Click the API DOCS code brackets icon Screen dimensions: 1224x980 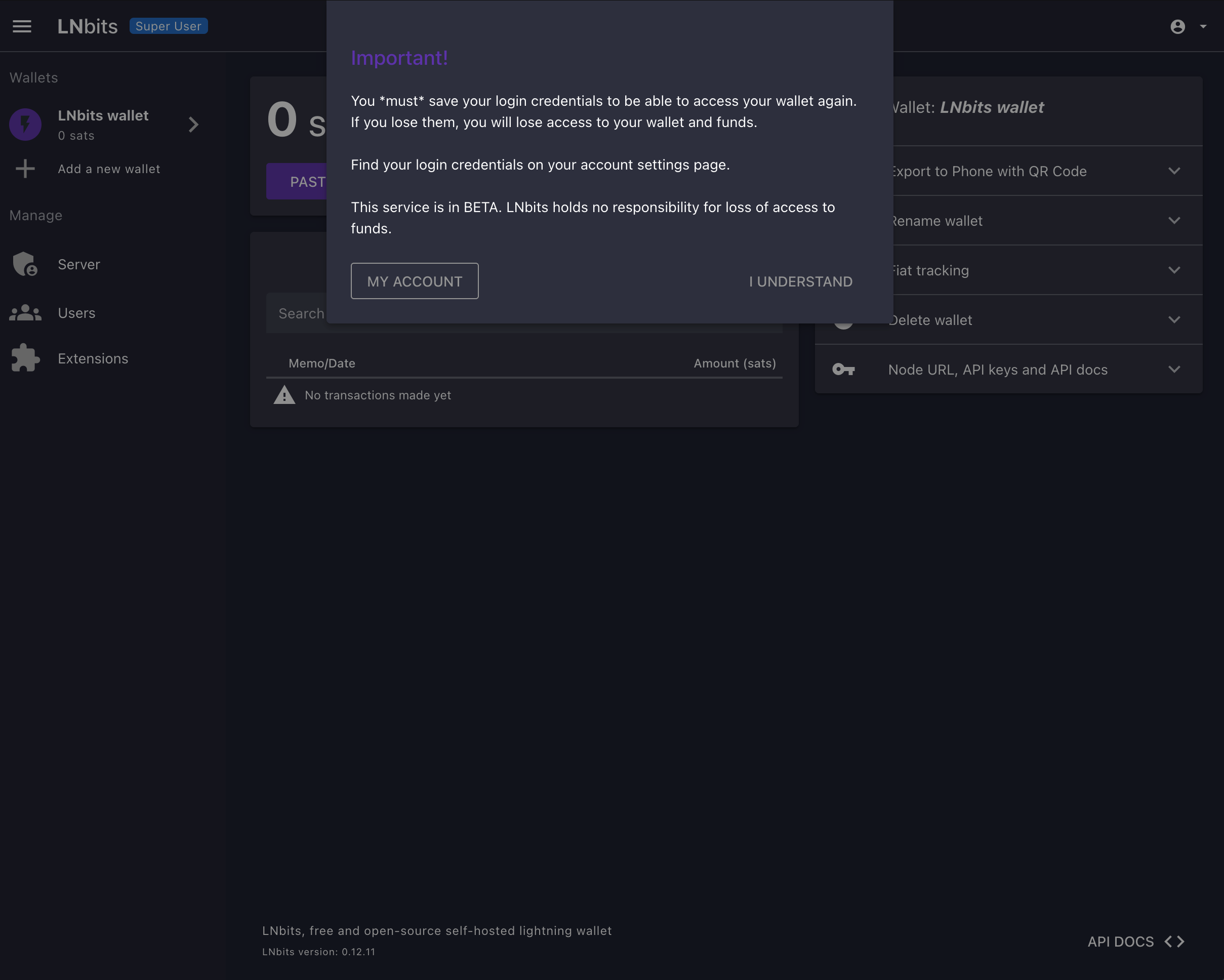pyautogui.click(x=1174, y=942)
